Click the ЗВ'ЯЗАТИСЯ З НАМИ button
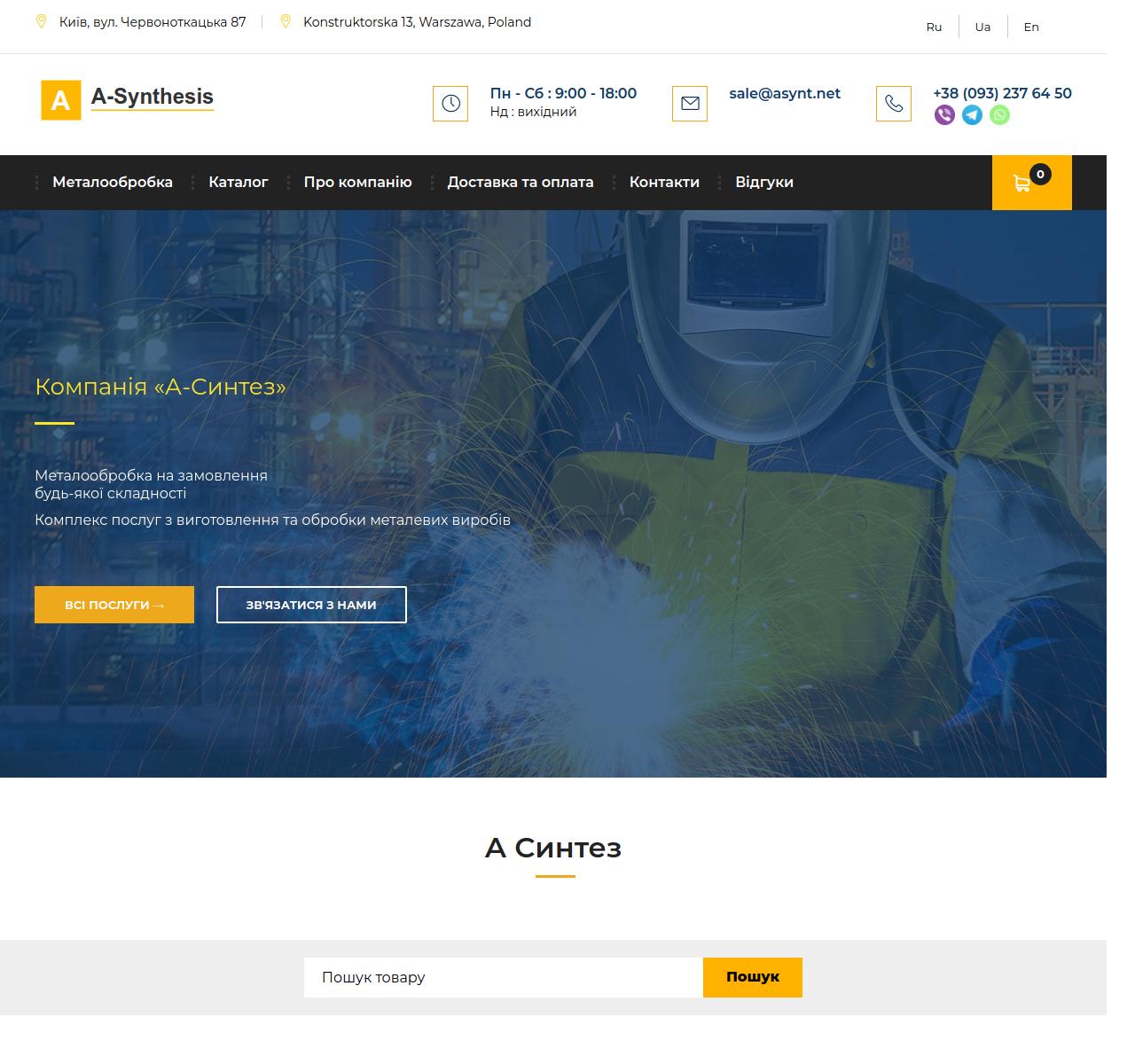This screenshot has height=1064, width=1135. tap(311, 605)
